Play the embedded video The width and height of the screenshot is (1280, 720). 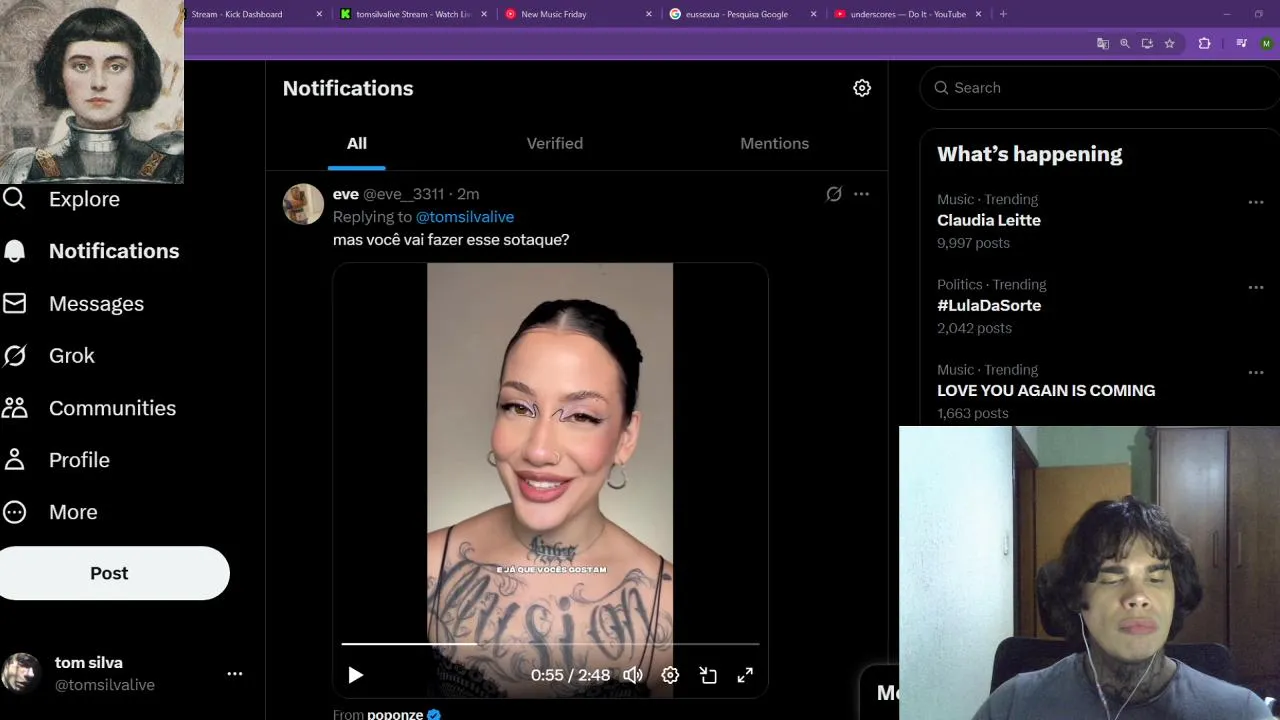(x=355, y=675)
